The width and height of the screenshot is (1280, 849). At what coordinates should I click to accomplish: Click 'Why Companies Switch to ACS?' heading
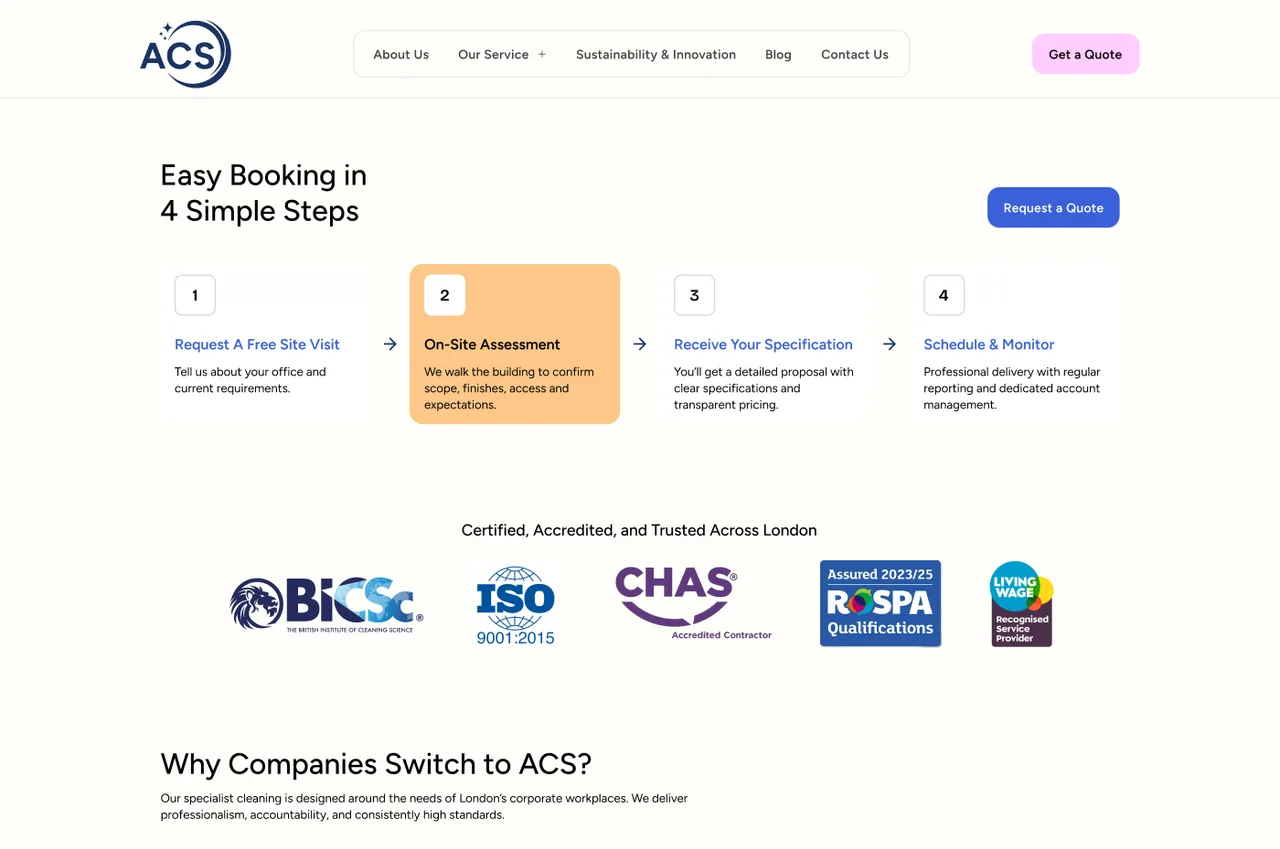376,764
